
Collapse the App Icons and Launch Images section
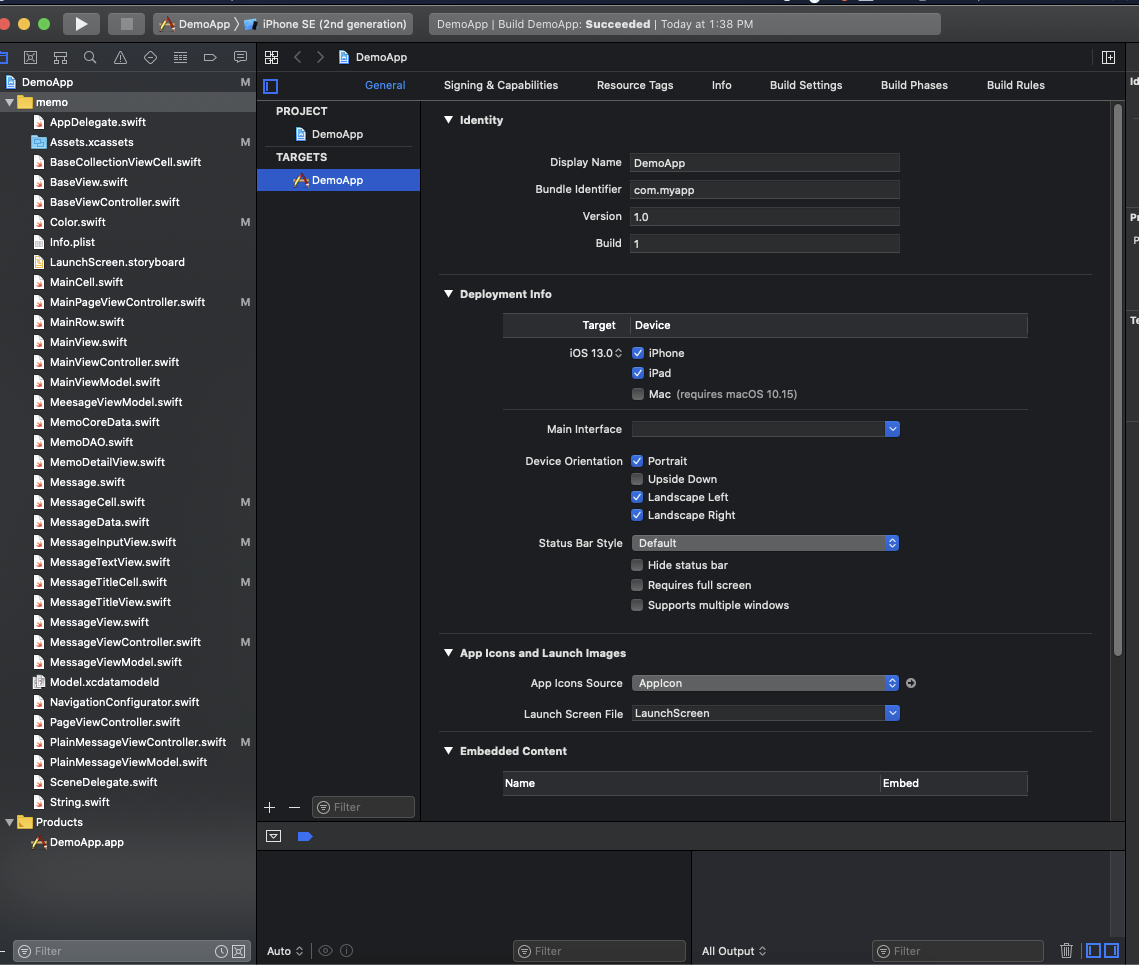(x=448, y=653)
